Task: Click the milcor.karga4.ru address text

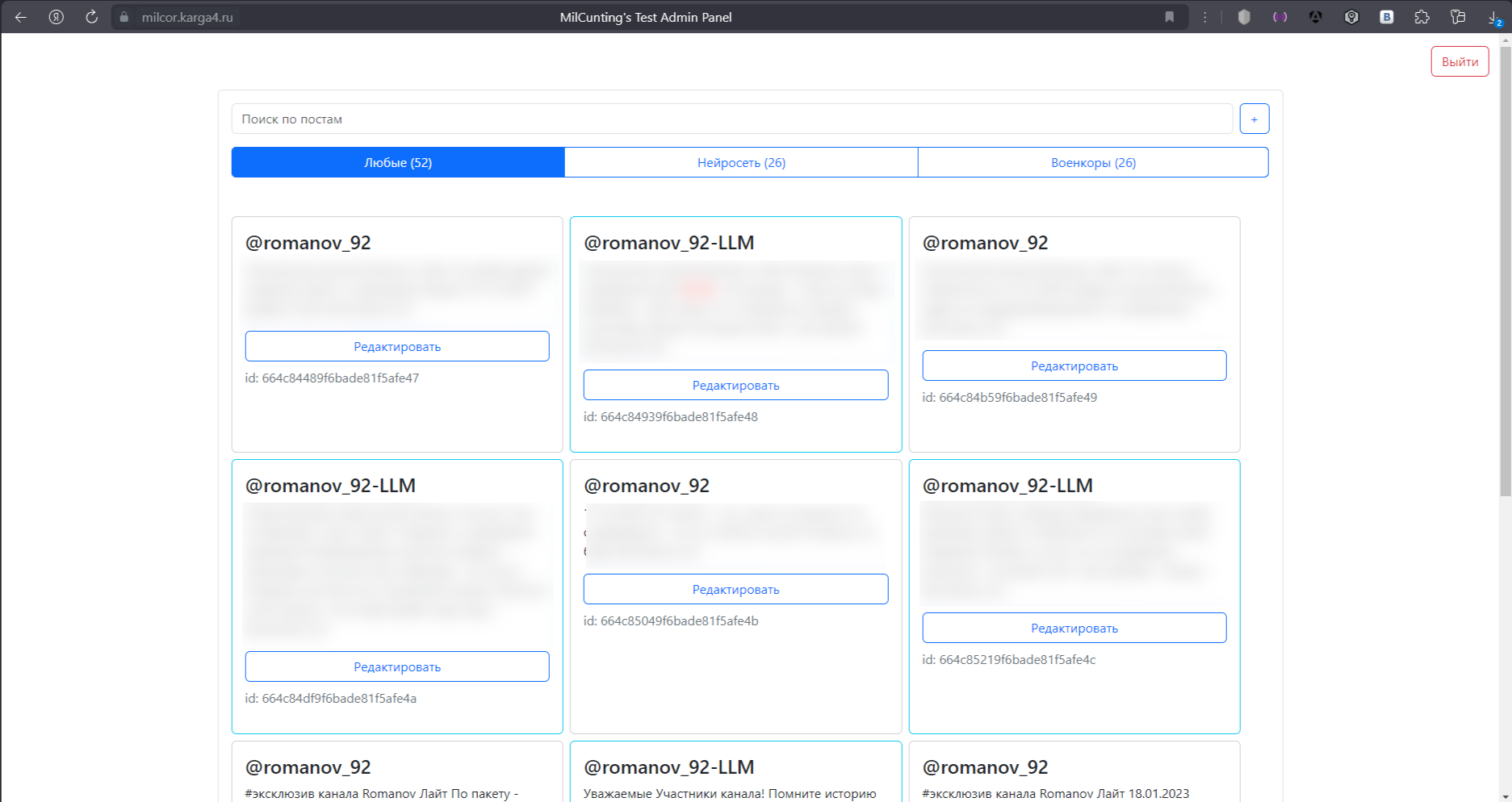Action: click(x=187, y=17)
